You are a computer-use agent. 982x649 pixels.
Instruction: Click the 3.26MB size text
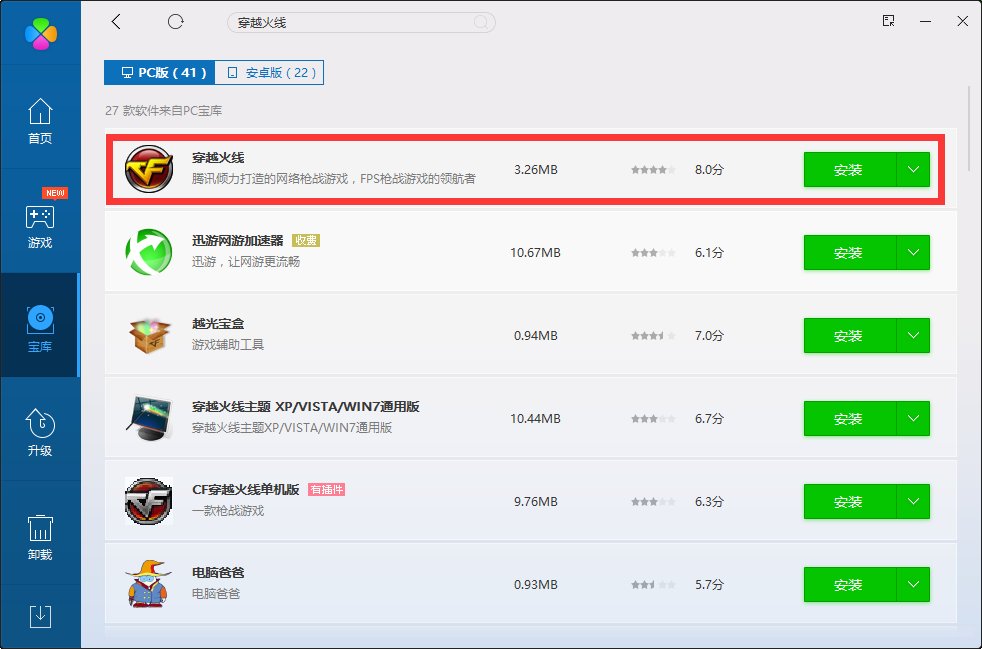tap(535, 170)
